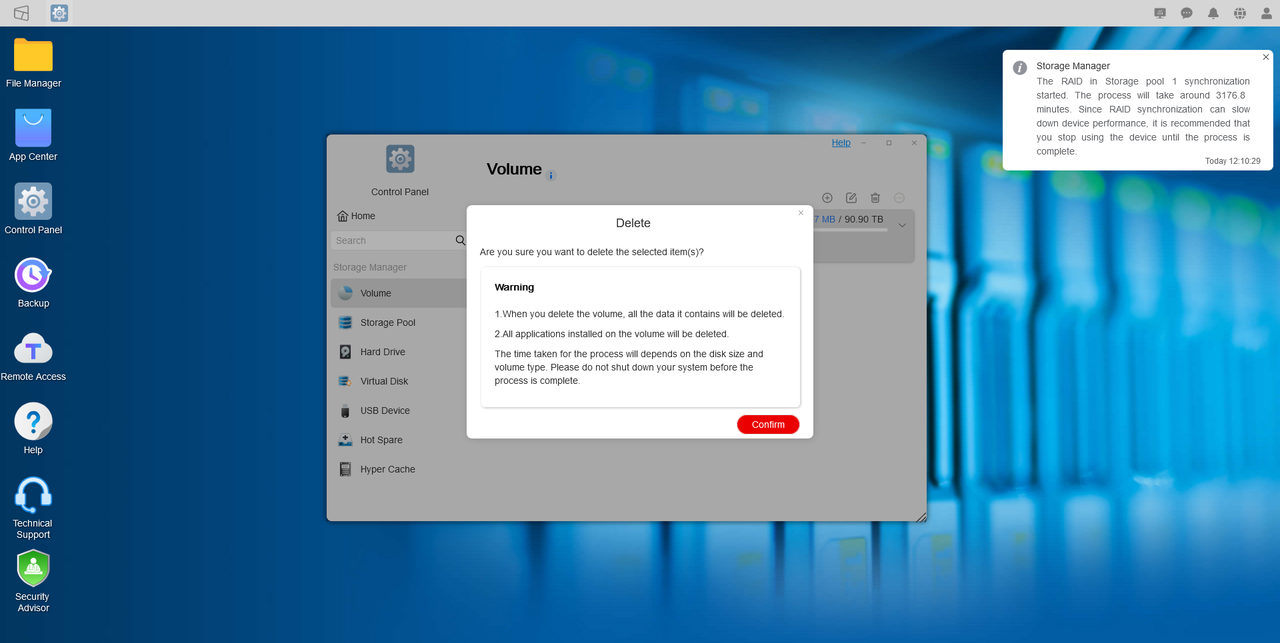The image size is (1280, 643).
Task: Click the volume usage progress bar
Action: point(850,230)
